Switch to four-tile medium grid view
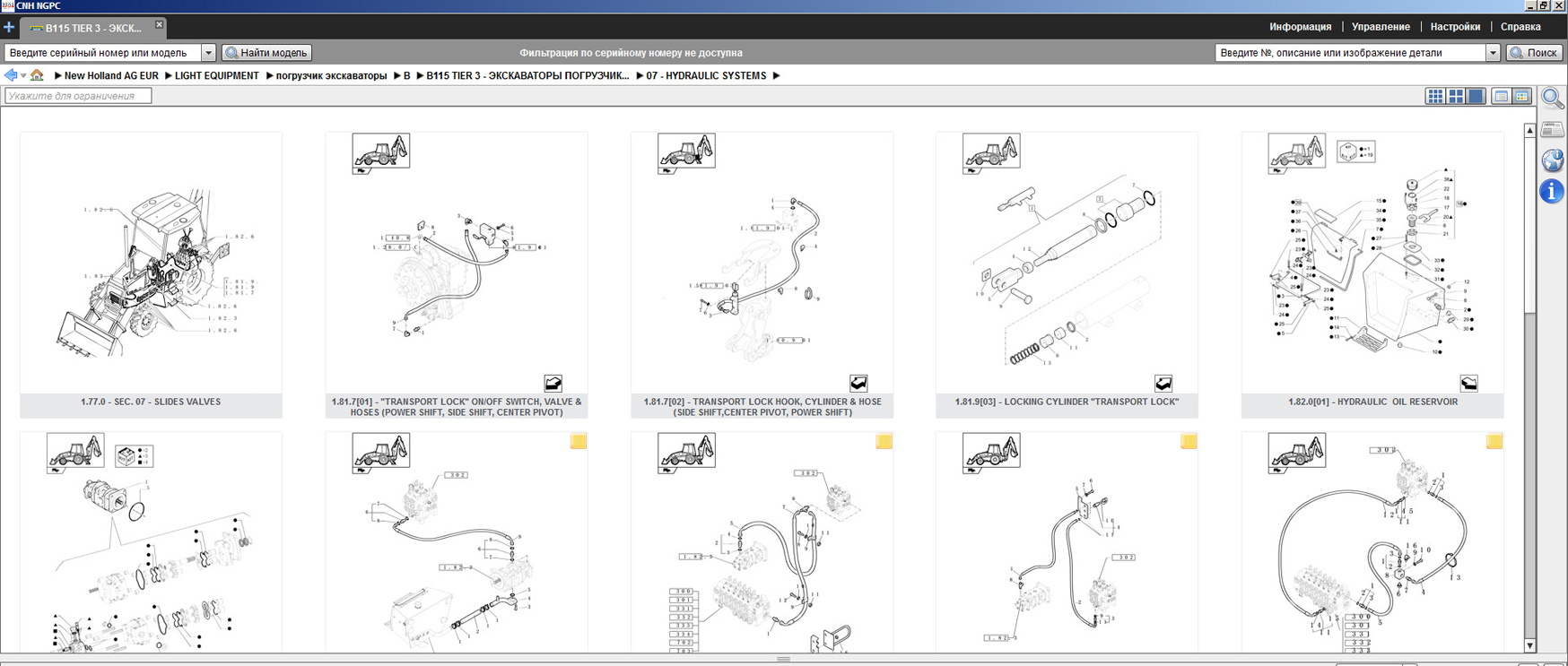 (1456, 96)
